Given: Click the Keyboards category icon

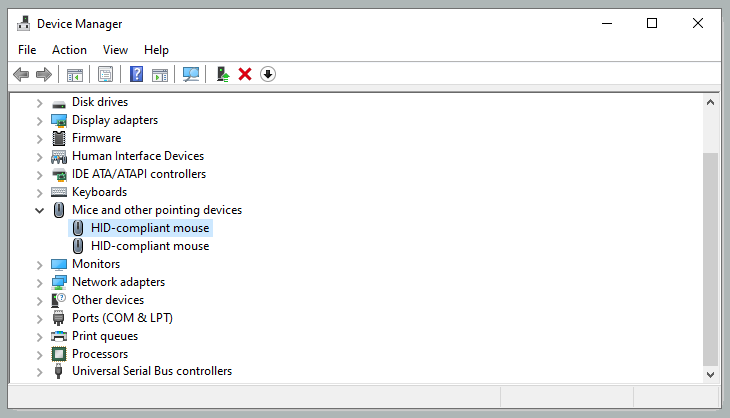Looking at the screenshot, I should point(59,192).
